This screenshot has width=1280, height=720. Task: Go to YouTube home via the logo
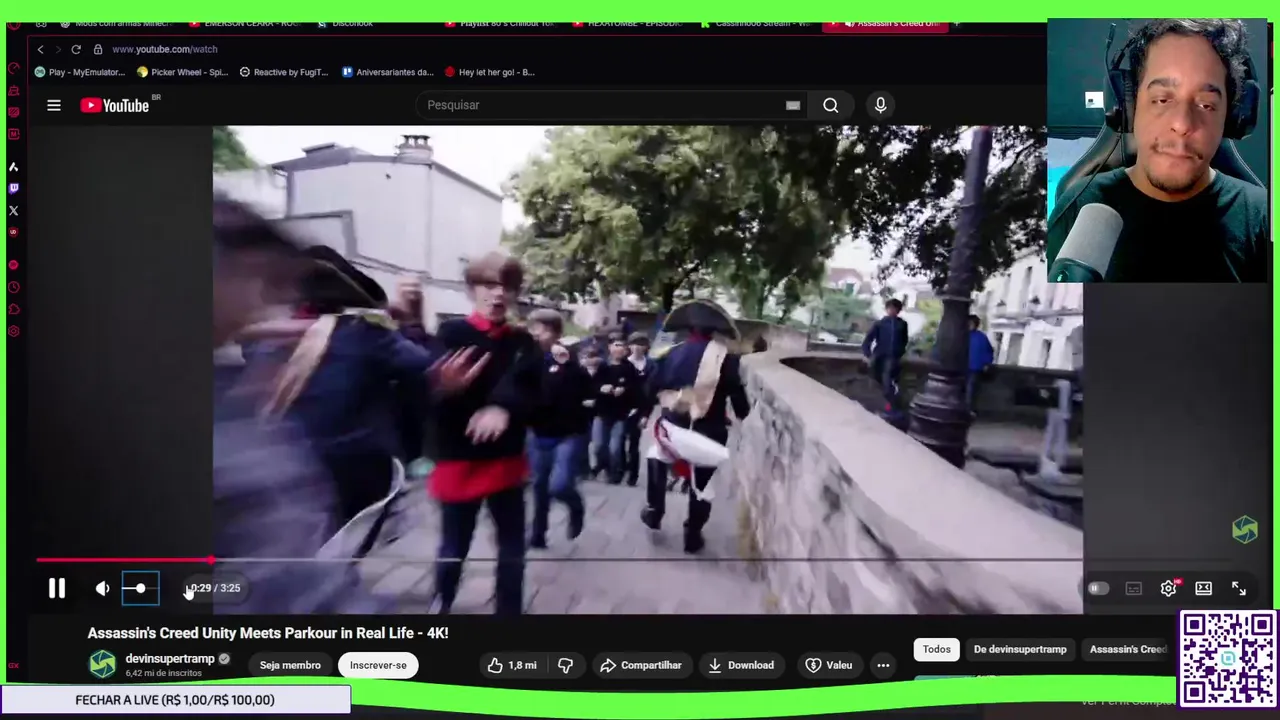tap(116, 105)
